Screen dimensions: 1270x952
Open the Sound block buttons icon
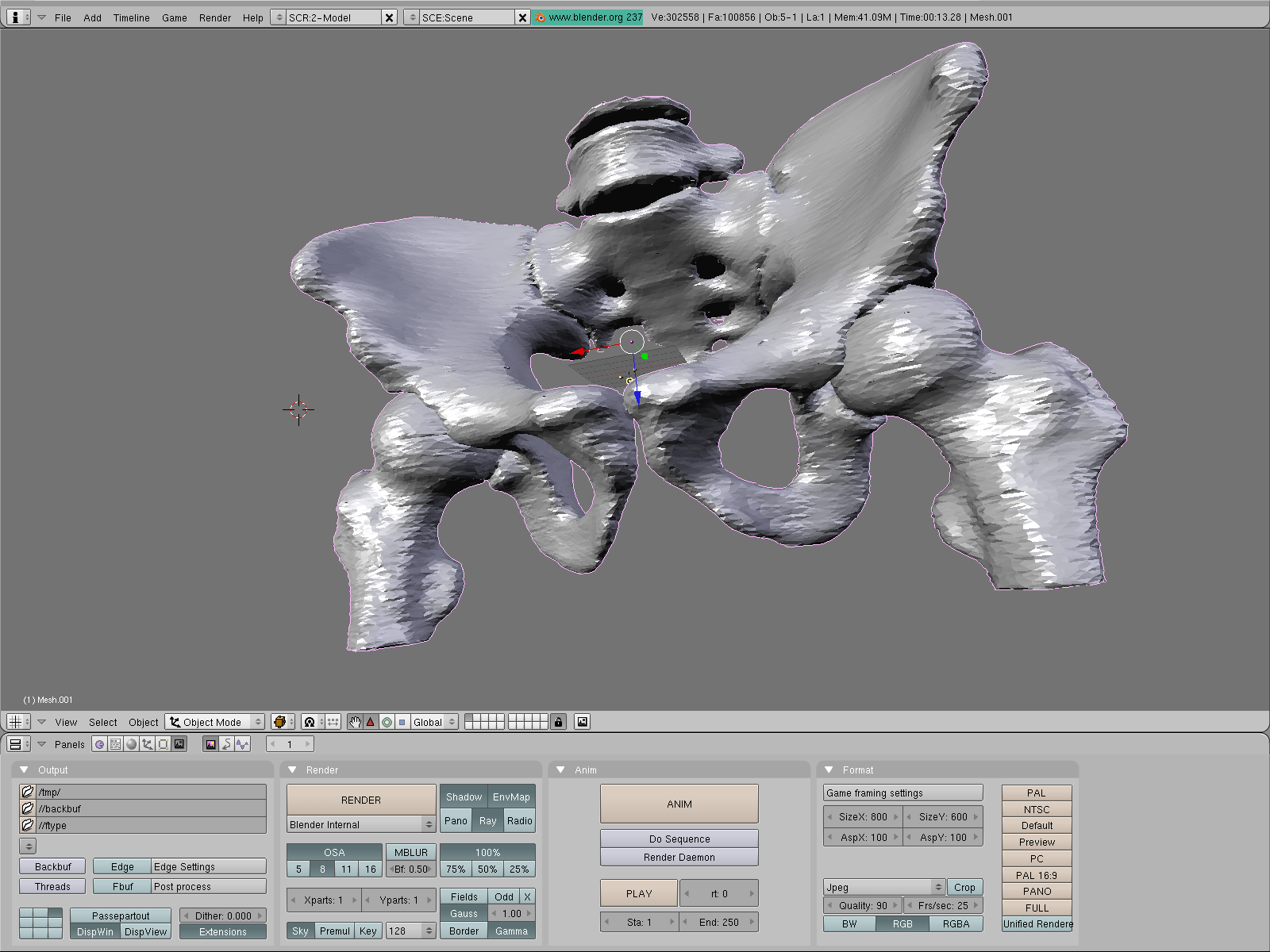point(242,744)
